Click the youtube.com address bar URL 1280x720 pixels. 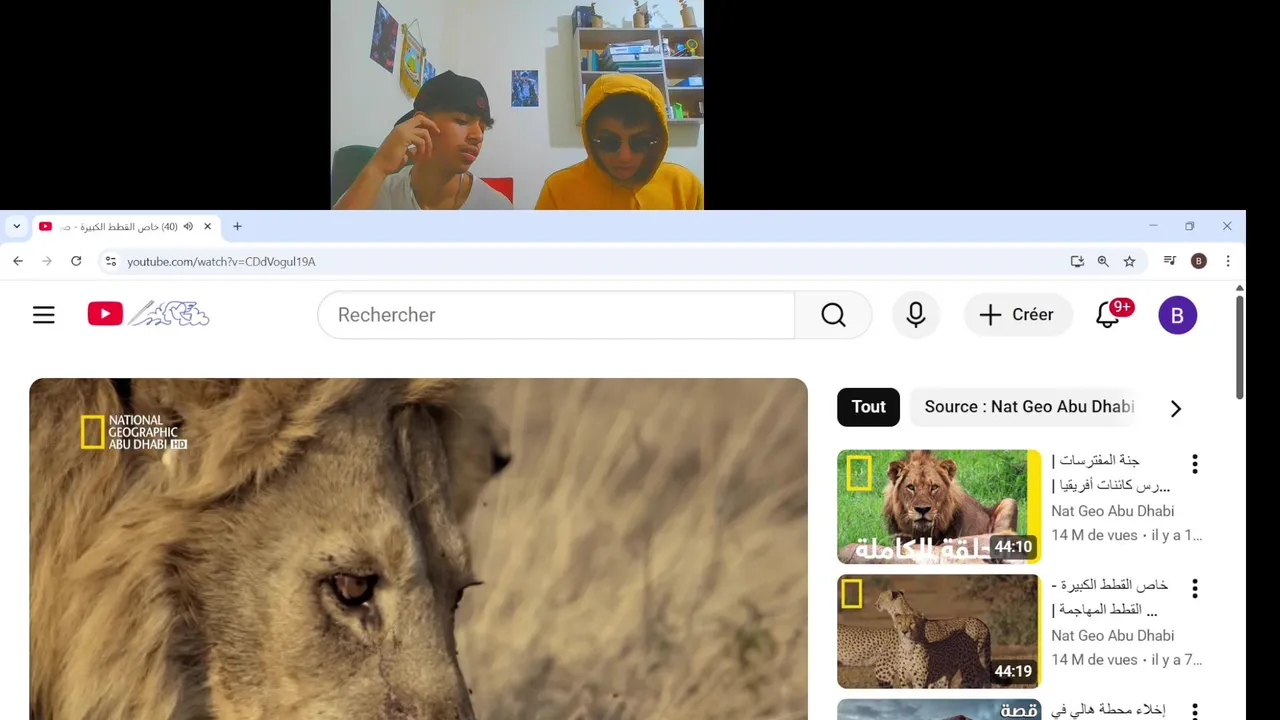221,262
